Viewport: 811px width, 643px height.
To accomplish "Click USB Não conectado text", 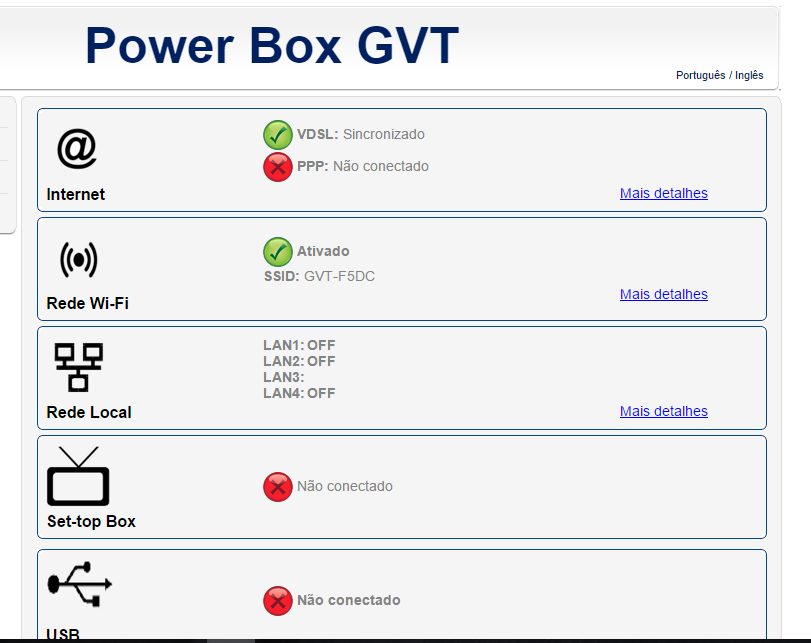I will (349, 600).
